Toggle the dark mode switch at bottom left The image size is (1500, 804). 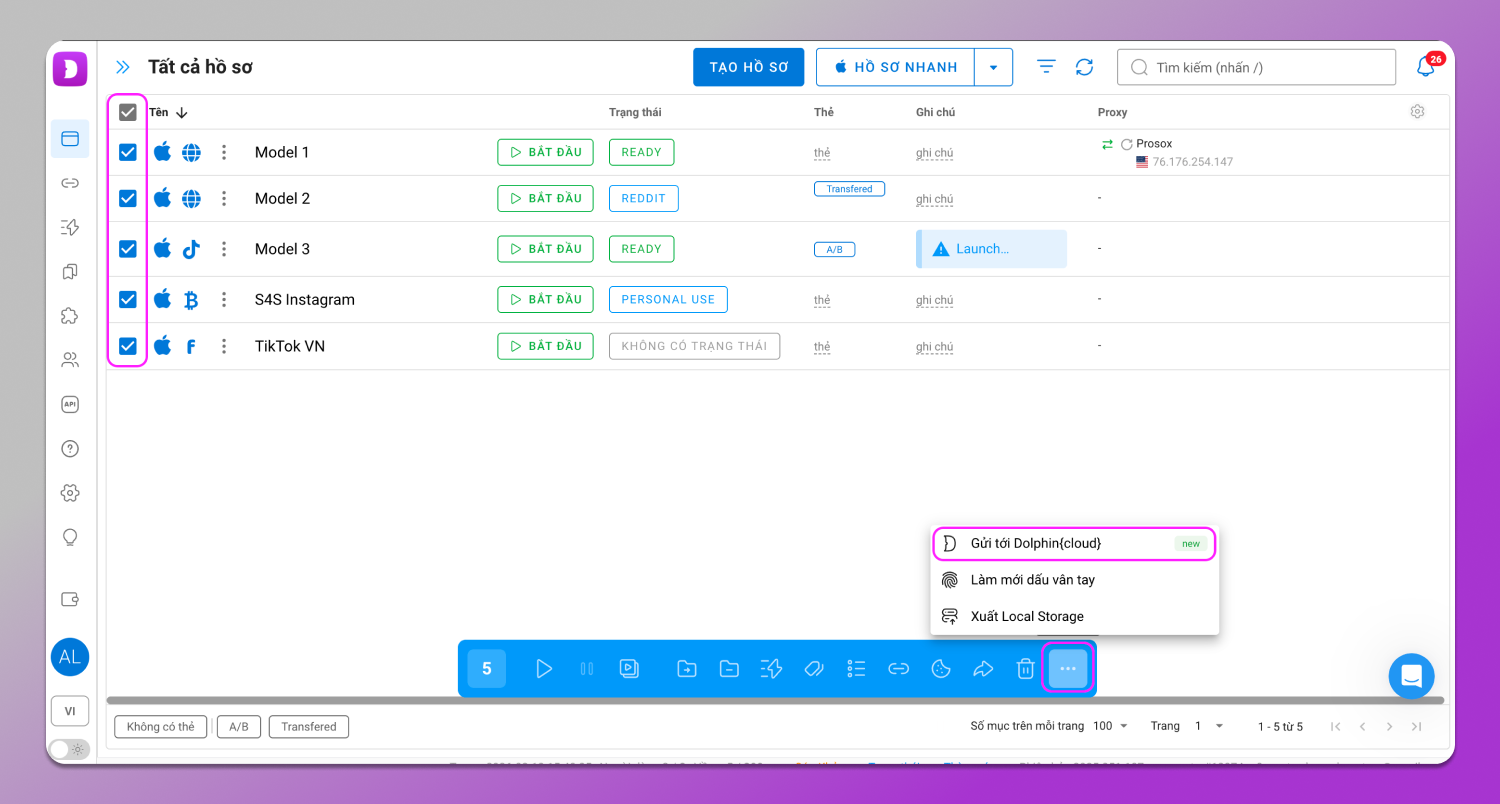(x=69, y=749)
